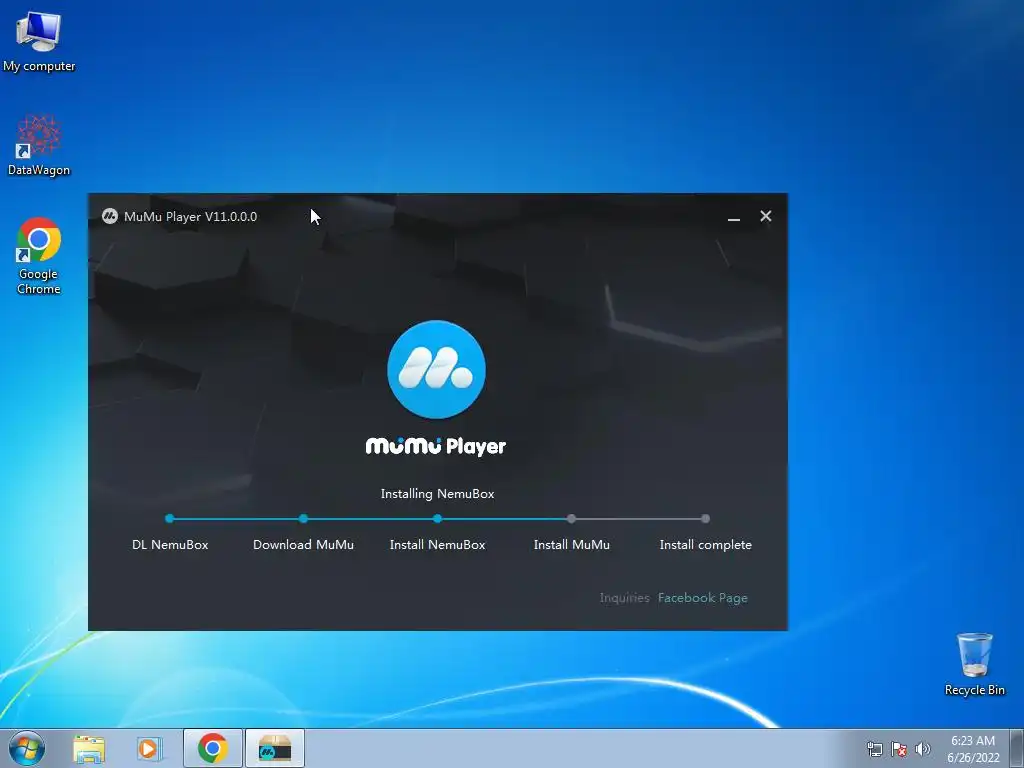This screenshot has height=768, width=1024.
Task: Click the MuMu Player wordmark text
Action: tap(436, 446)
